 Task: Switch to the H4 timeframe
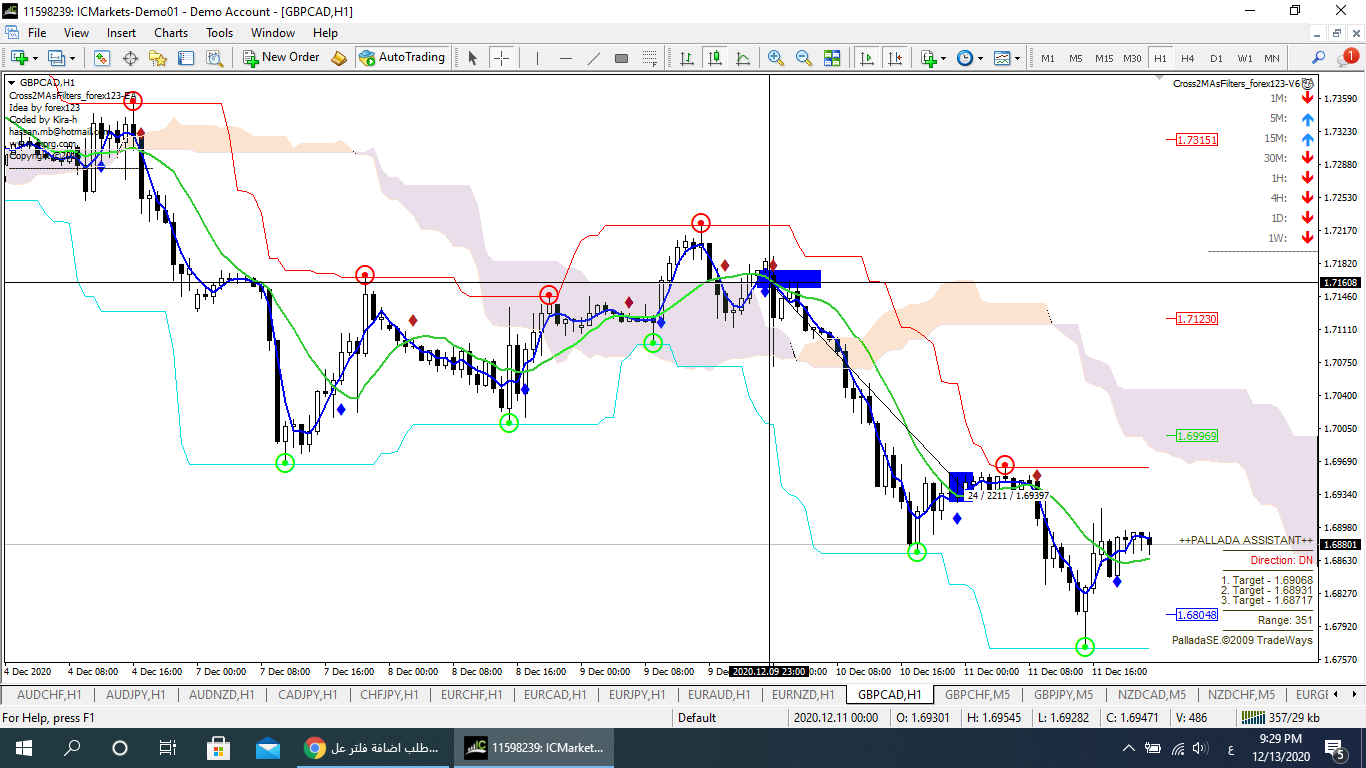(1187, 58)
